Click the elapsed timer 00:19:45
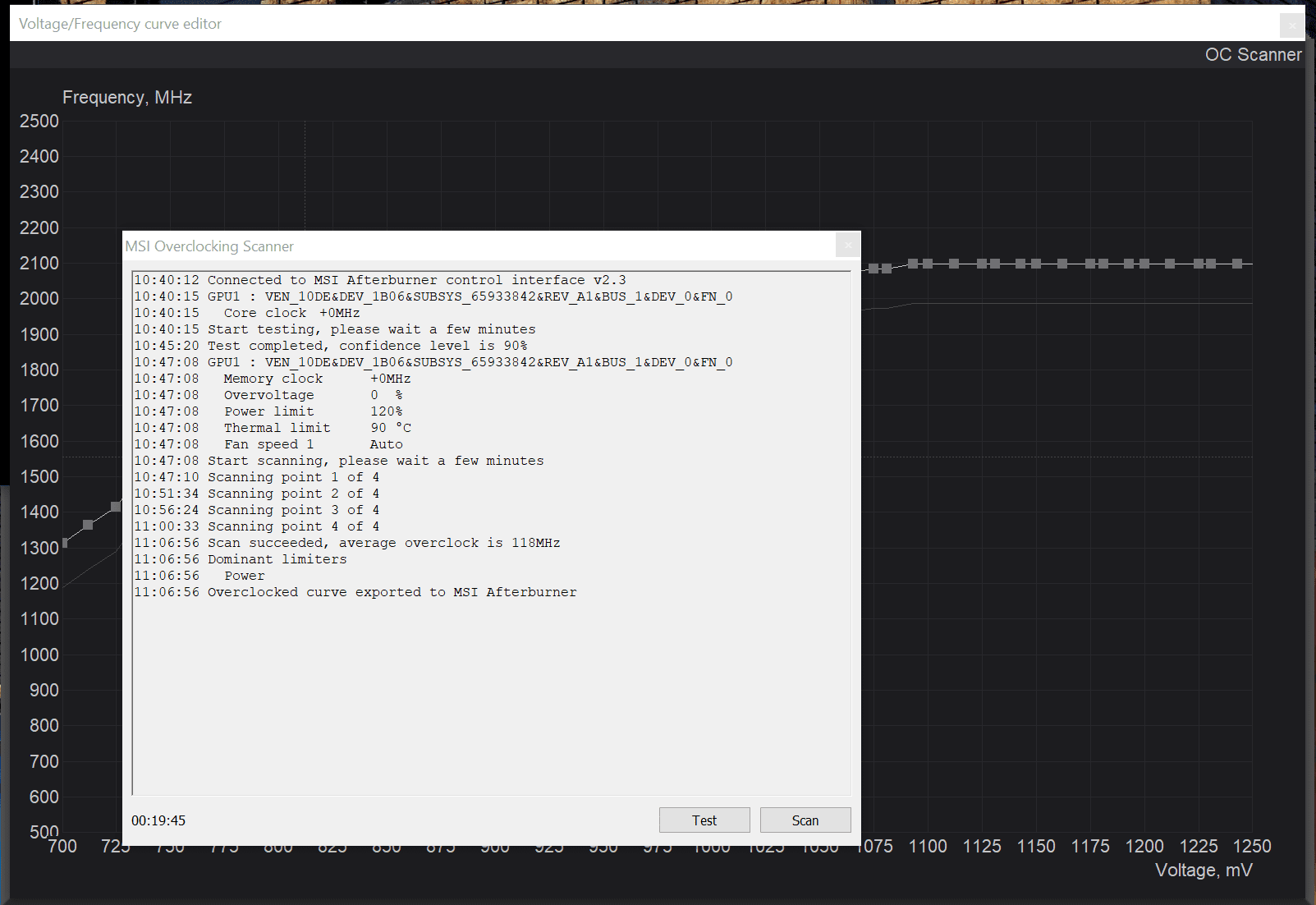The image size is (1316, 905). click(158, 820)
